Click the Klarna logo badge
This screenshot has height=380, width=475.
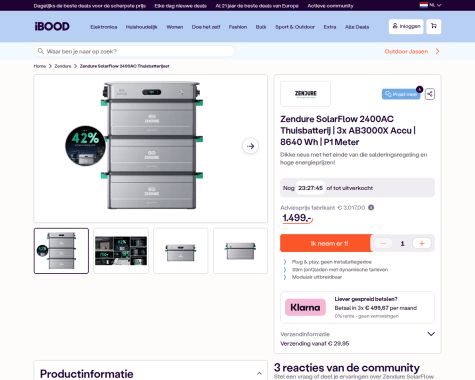pyautogui.click(x=305, y=307)
